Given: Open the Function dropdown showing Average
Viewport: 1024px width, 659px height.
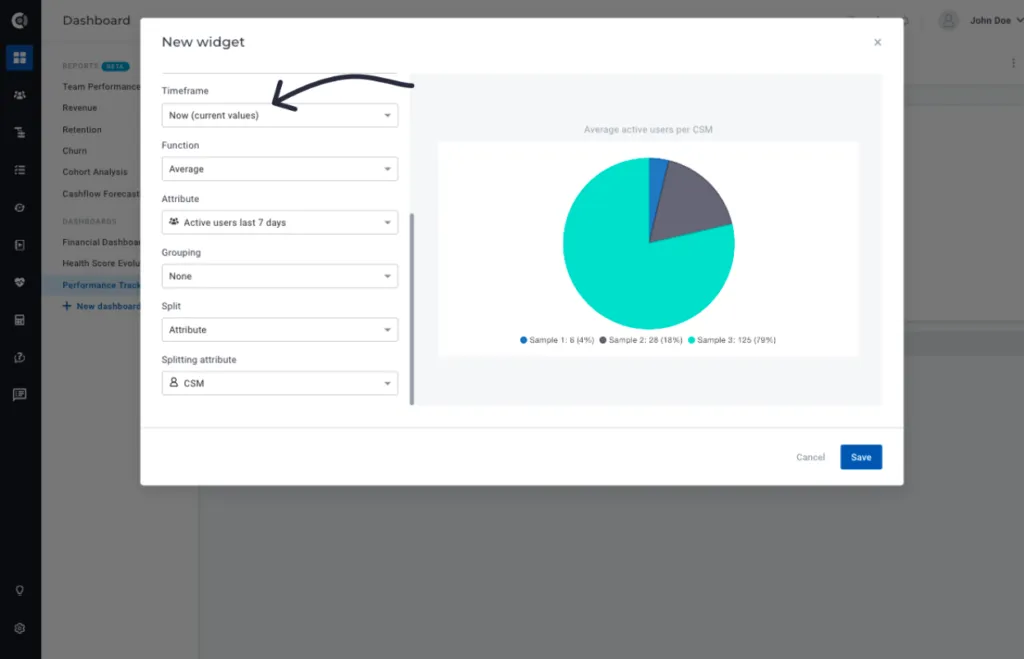Looking at the screenshot, I should (280, 169).
